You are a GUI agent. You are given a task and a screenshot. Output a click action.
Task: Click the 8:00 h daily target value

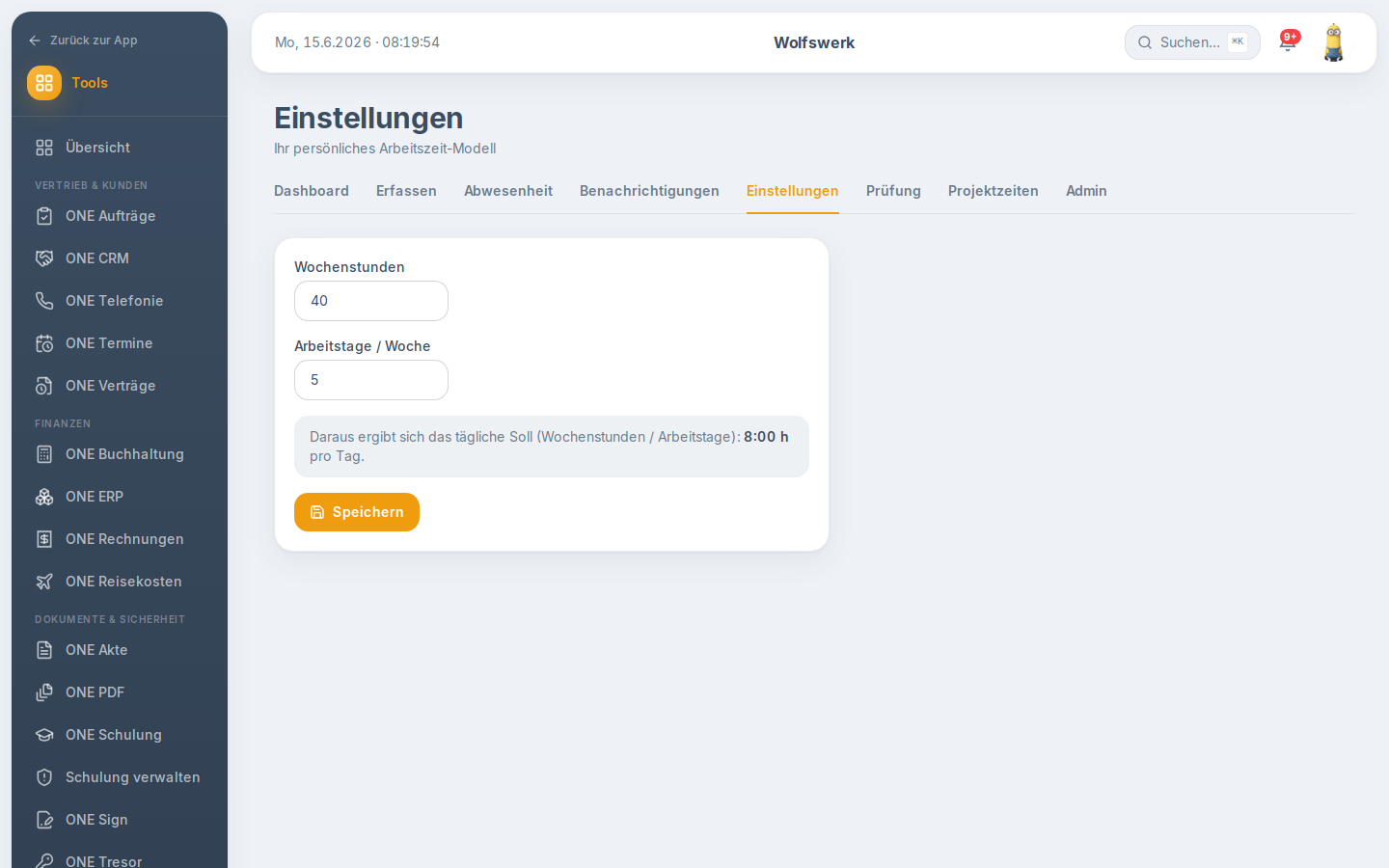766,437
